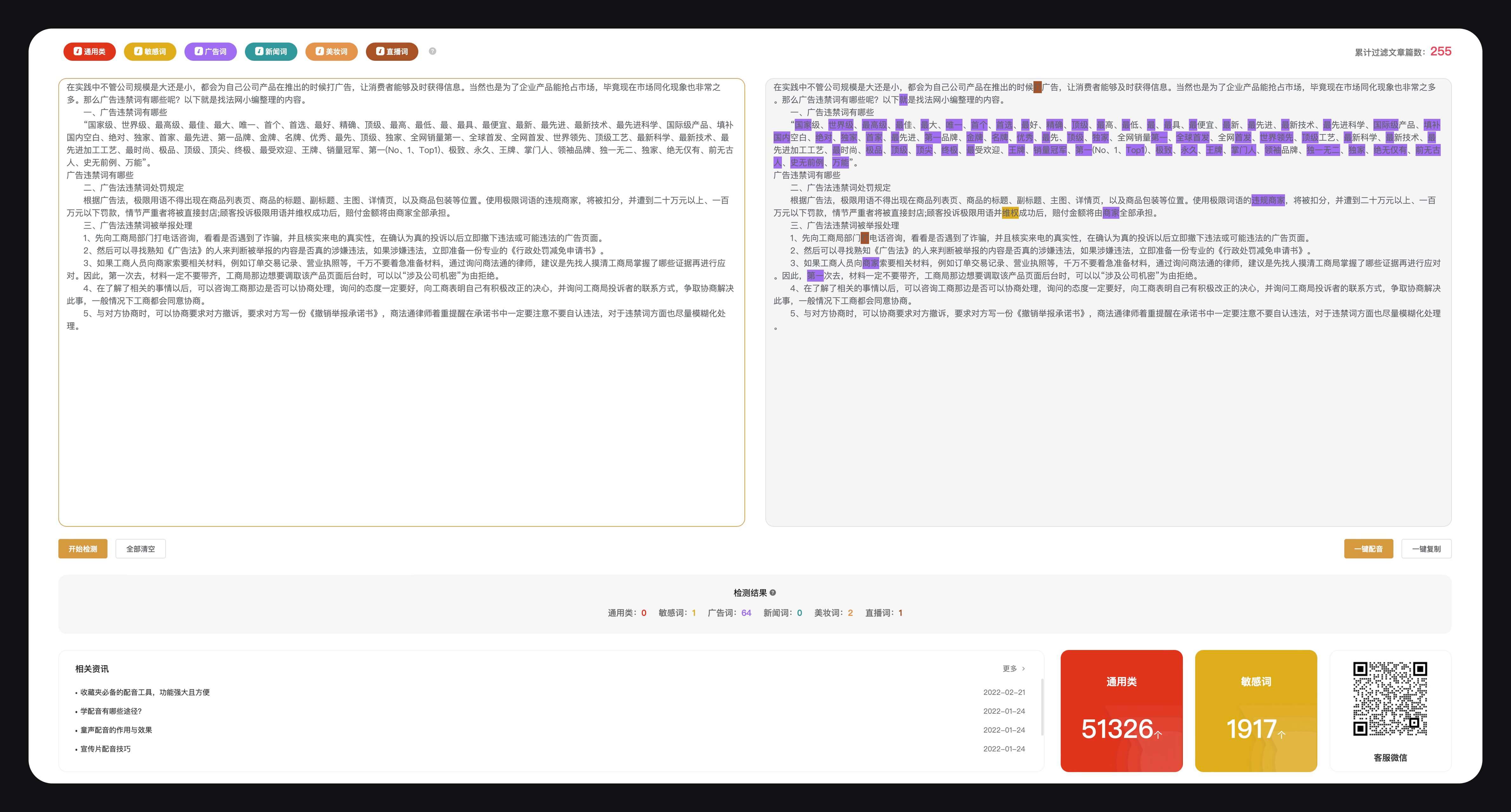Viewport: 1511px width, 812px height.
Task: Click the 相关资讯 list scrollbar
Action: pos(1042,706)
